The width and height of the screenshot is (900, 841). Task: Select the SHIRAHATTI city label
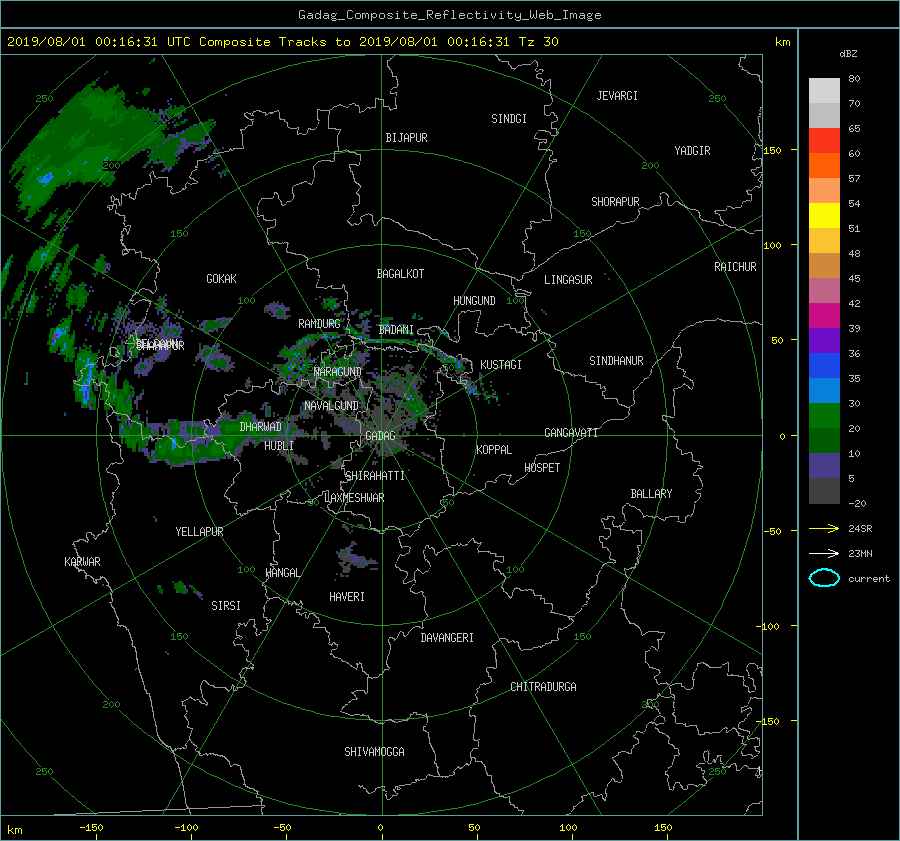pyautogui.click(x=375, y=476)
